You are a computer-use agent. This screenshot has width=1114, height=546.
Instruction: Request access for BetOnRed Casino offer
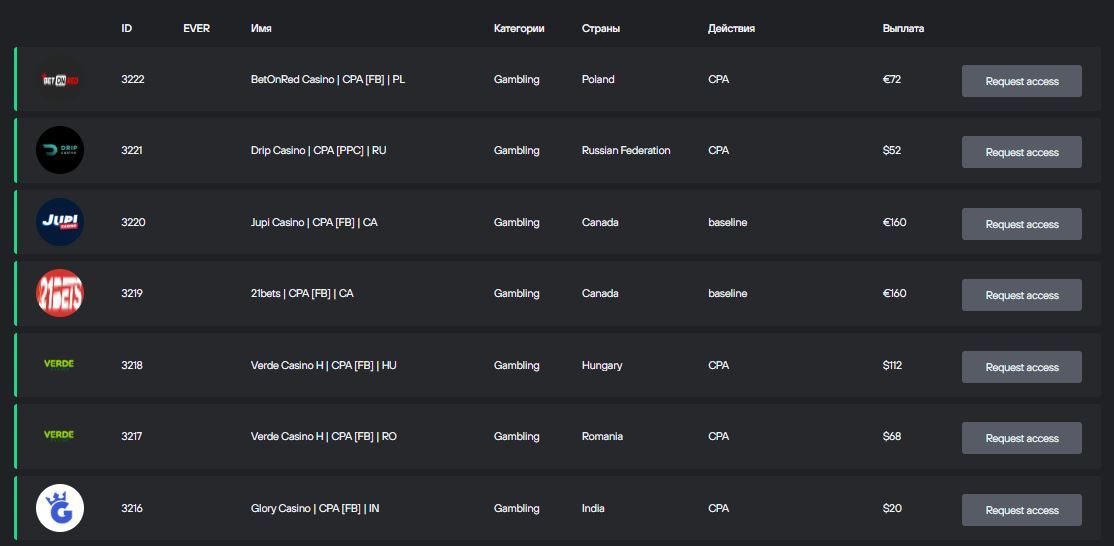1022,81
